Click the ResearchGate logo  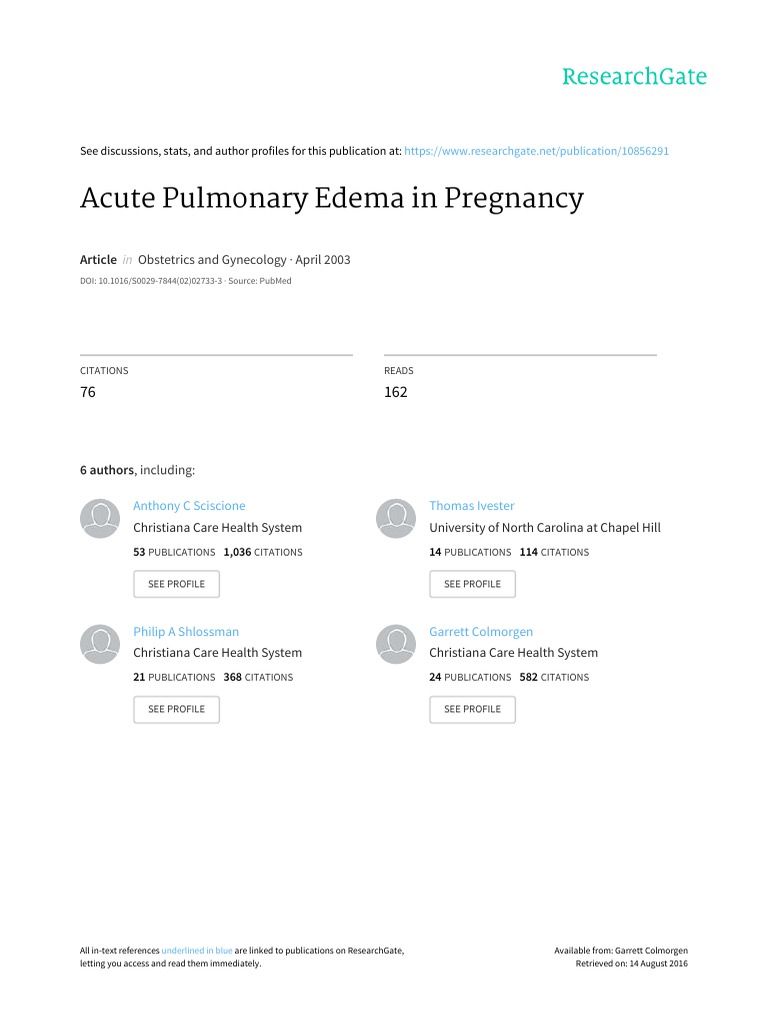(634, 77)
